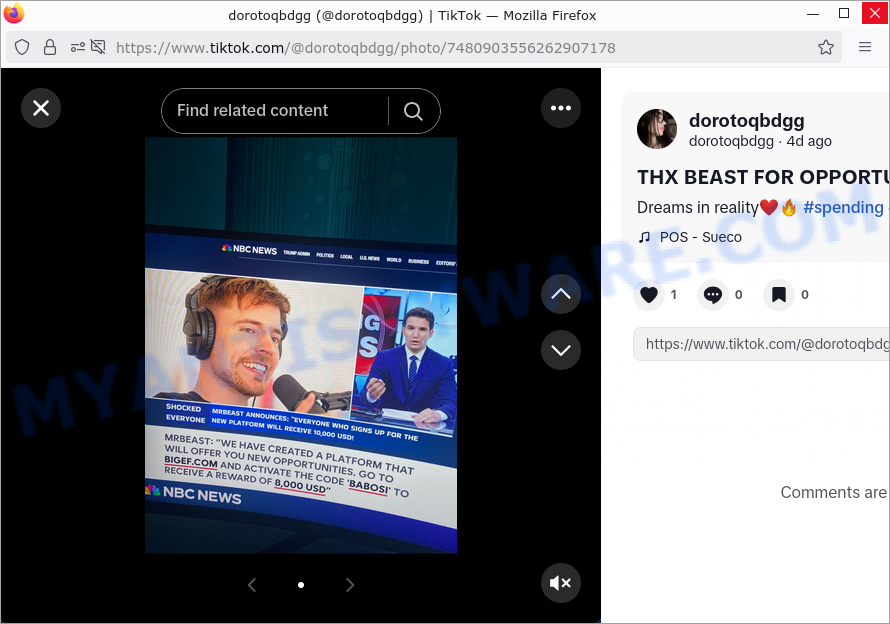This screenshot has height=624, width=890.
Task: Go to previous post with up chevron
Action: (x=560, y=294)
